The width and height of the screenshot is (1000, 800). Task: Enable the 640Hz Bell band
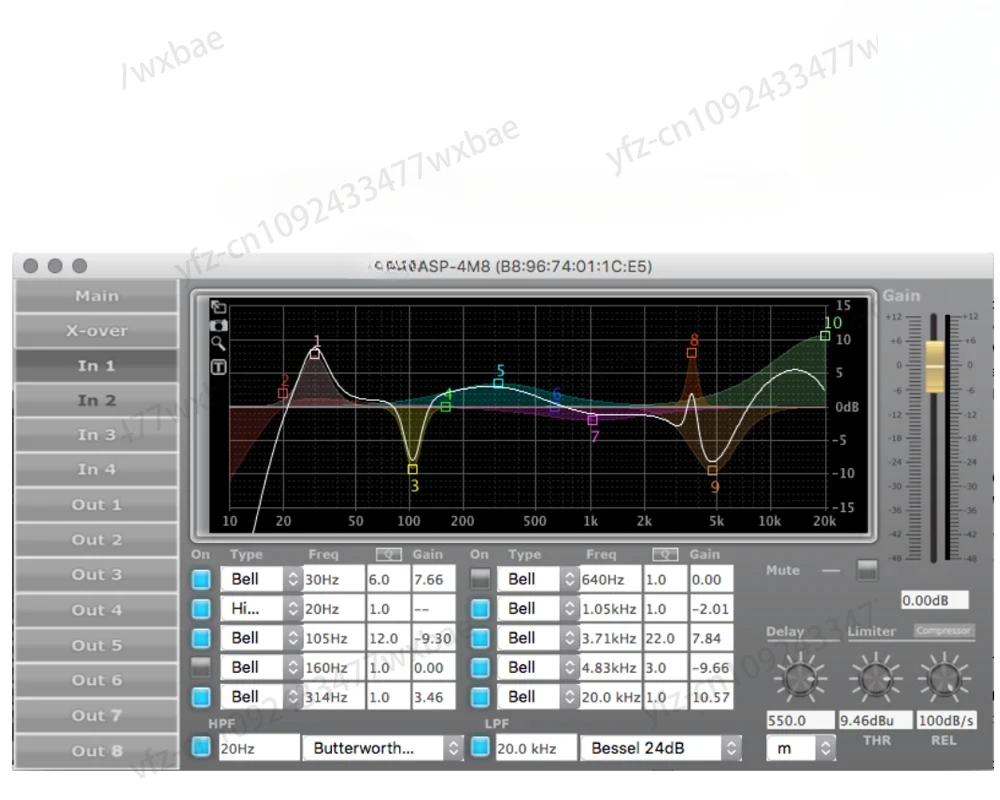point(480,579)
